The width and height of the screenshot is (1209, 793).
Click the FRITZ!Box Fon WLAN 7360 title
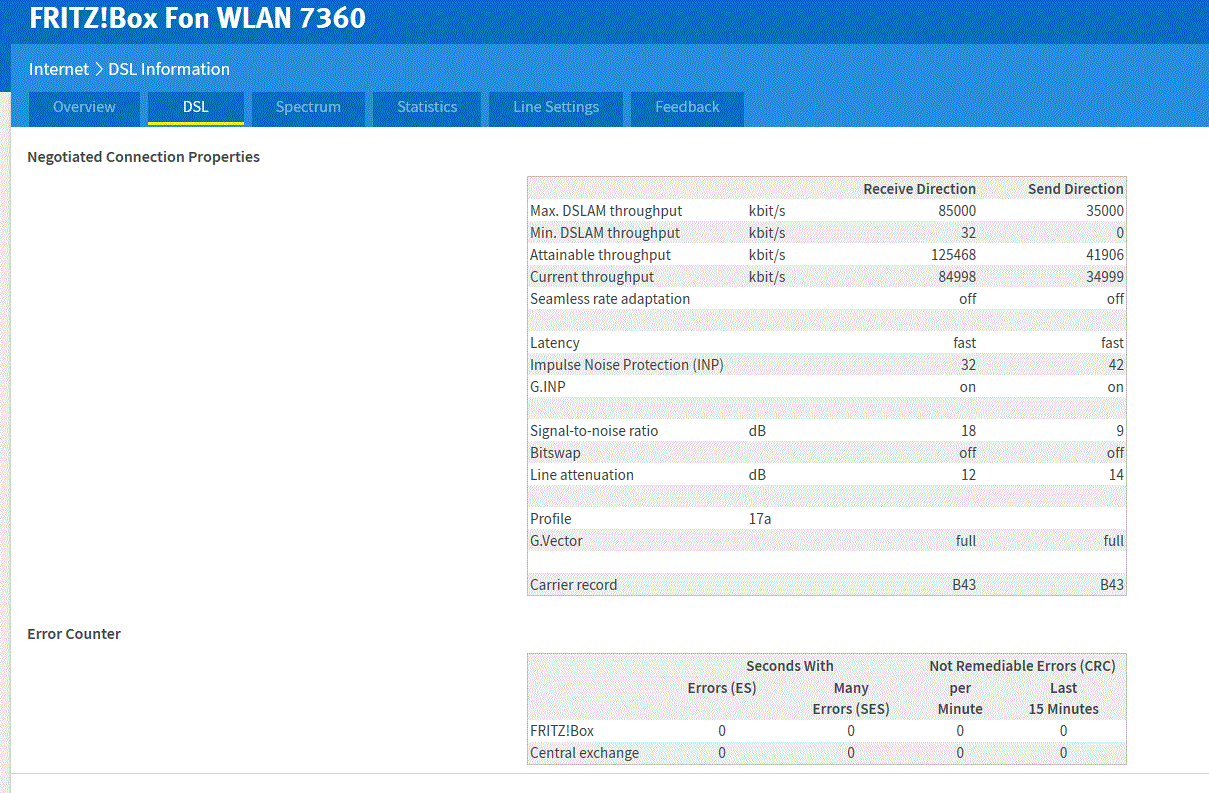pyautogui.click(x=197, y=18)
